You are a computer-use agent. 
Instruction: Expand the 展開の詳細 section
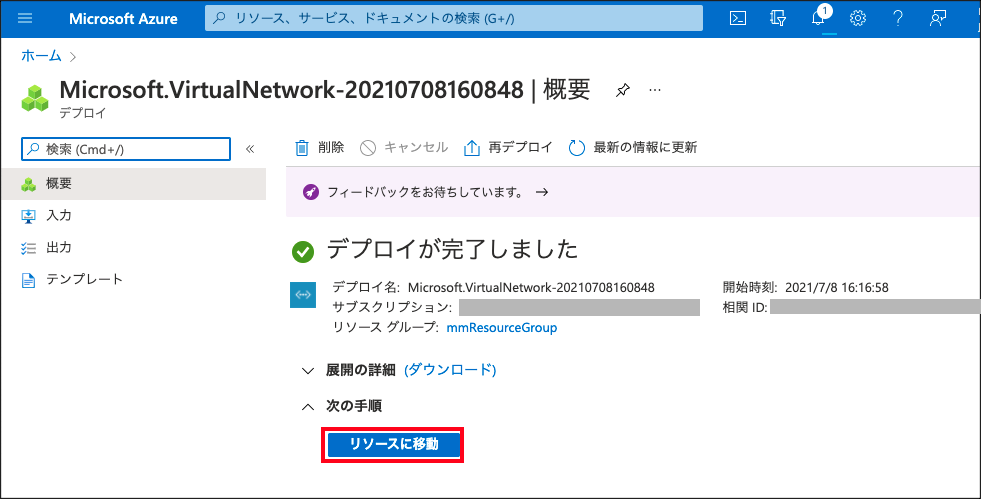pyautogui.click(x=307, y=371)
